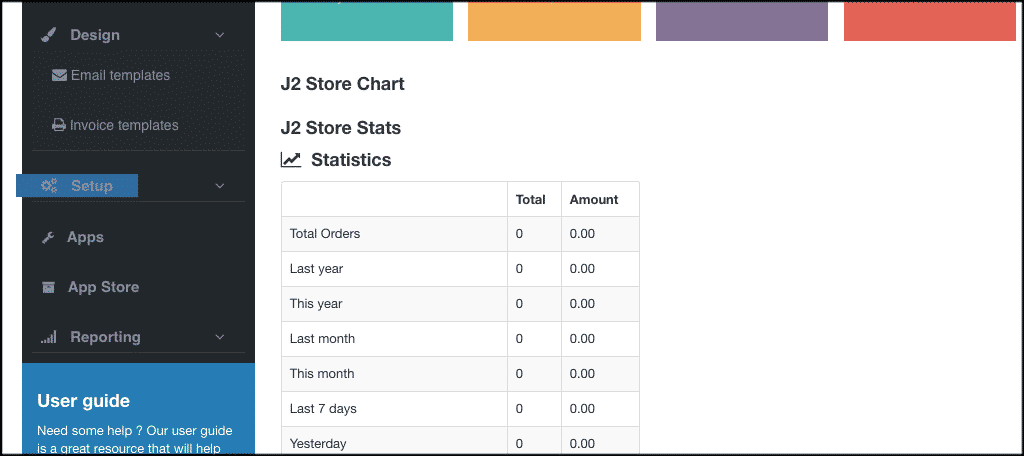Click the User guide heading
This screenshot has height=456, width=1024.
click(84, 400)
